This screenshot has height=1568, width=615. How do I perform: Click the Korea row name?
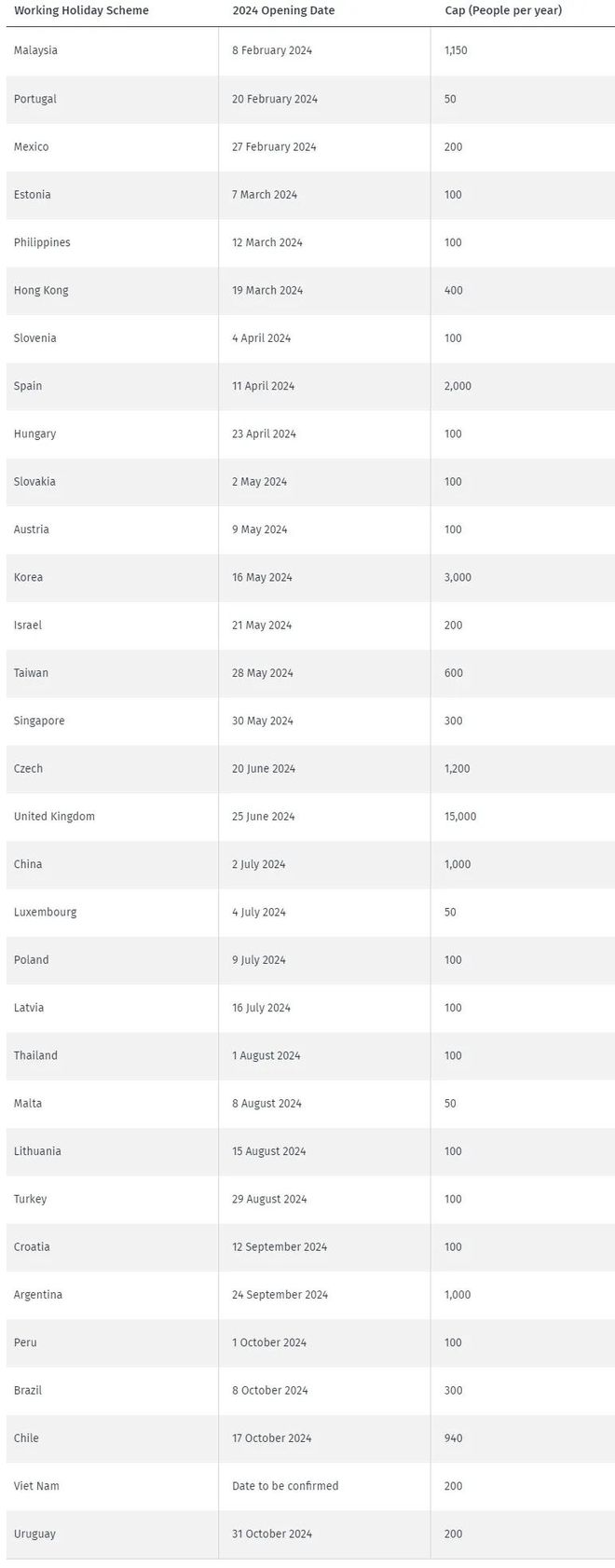coord(28,577)
